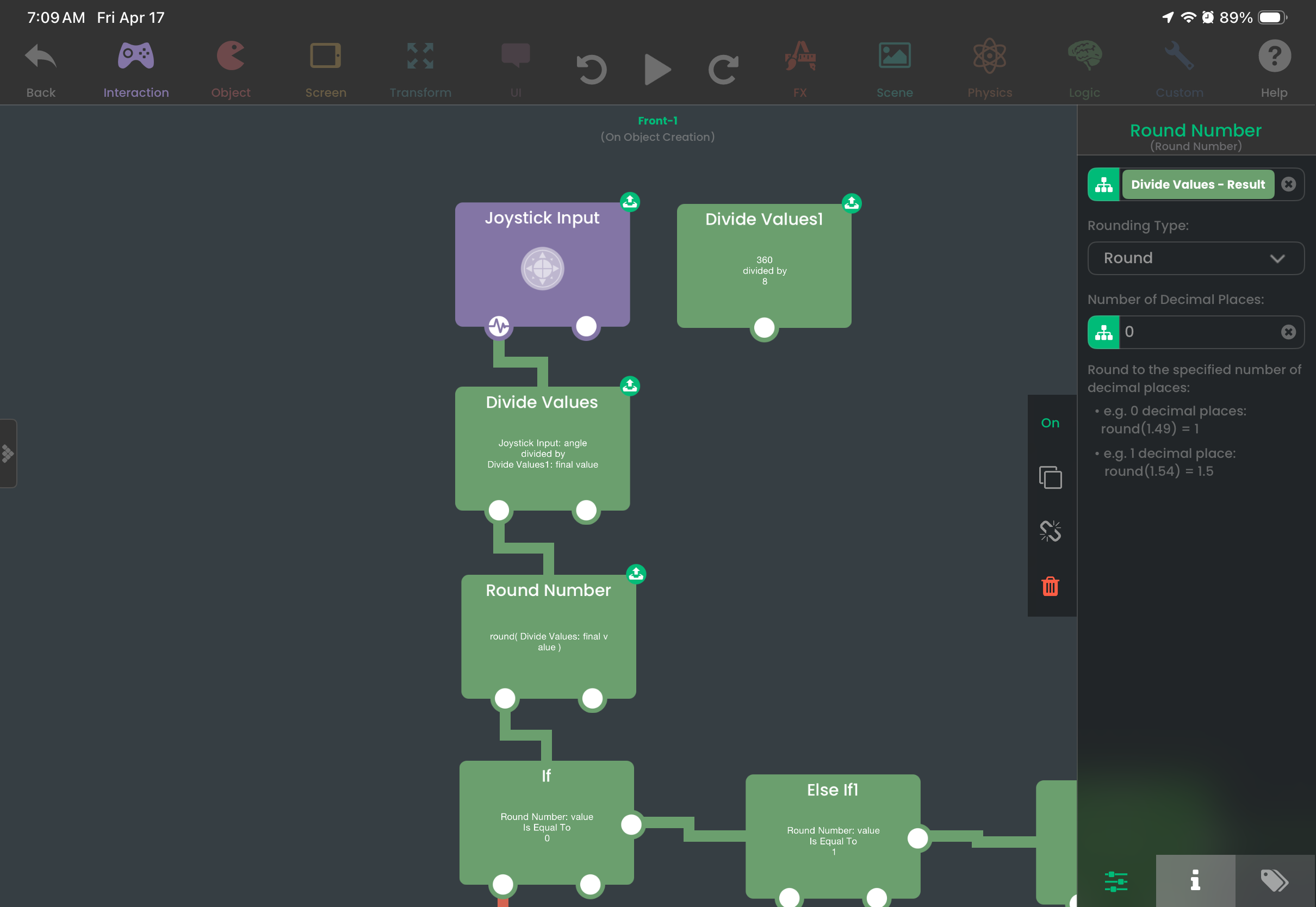Switch to the info tab
This screenshot has width=1316, height=907.
[x=1195, y=880]
